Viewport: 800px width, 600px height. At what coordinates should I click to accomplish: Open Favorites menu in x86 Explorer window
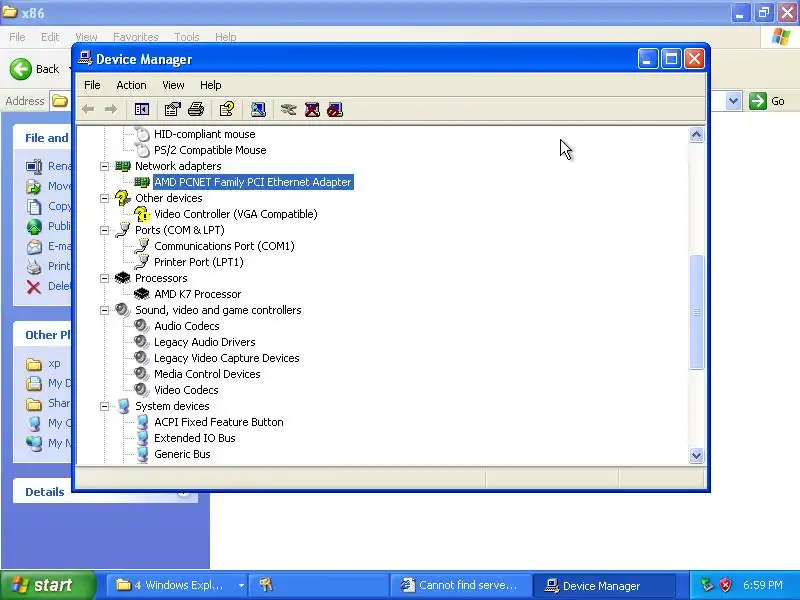136,37
